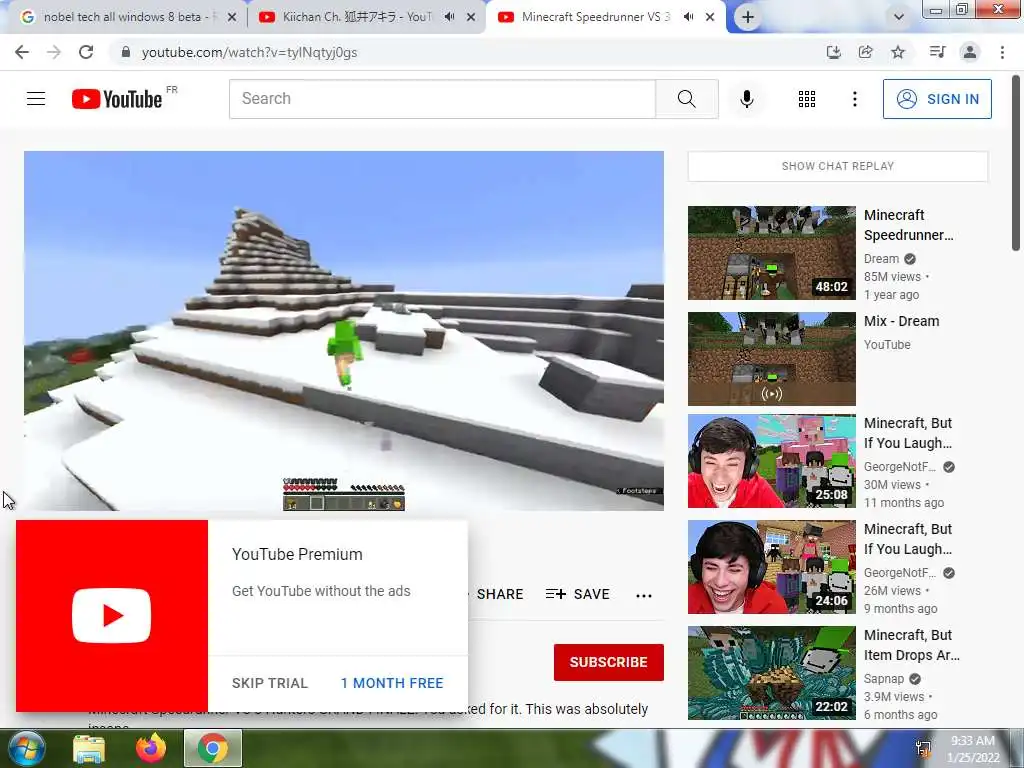The width and height of the screenshot is (1024, 768).
Task: Open the 24:06 GeorgeNotFound thumbnail
Action: pos(771,567)
